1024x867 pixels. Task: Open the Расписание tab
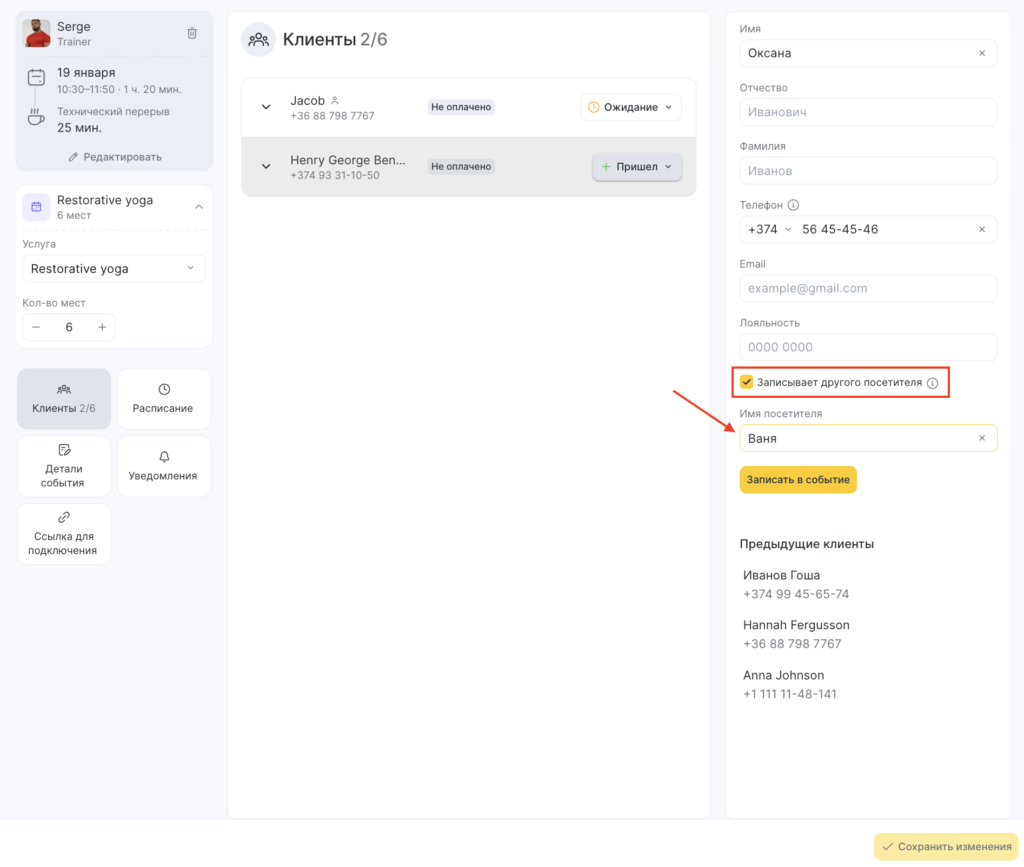[x=164, y=399]
